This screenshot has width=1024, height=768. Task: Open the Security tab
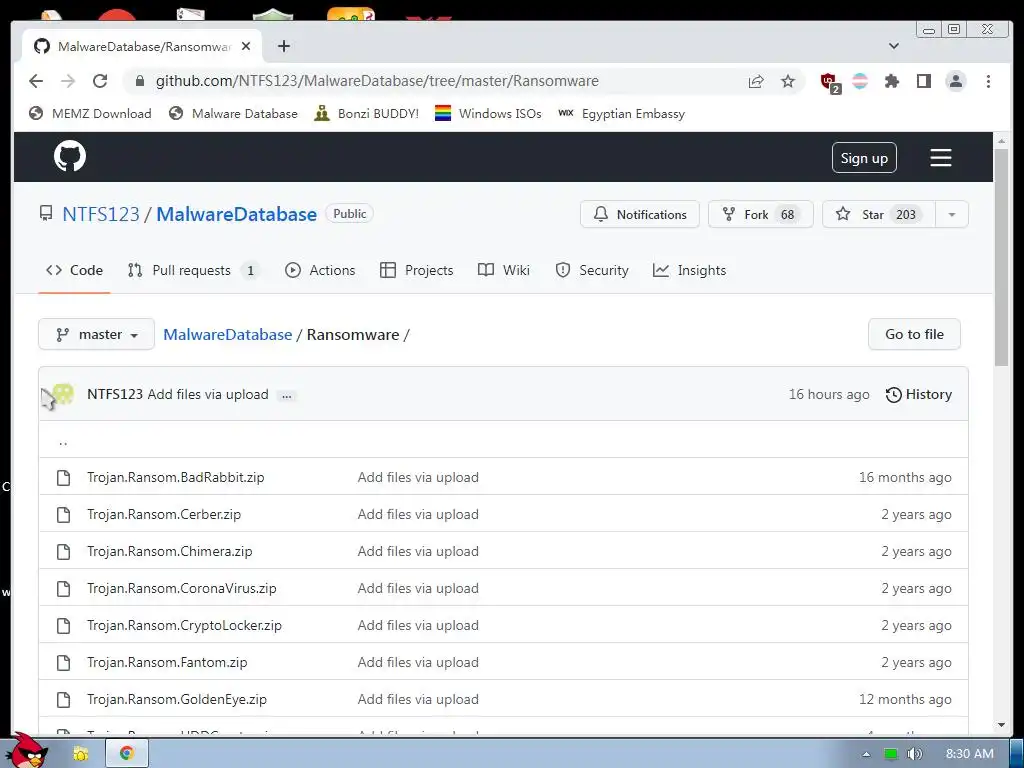click(x=592, y=270)
